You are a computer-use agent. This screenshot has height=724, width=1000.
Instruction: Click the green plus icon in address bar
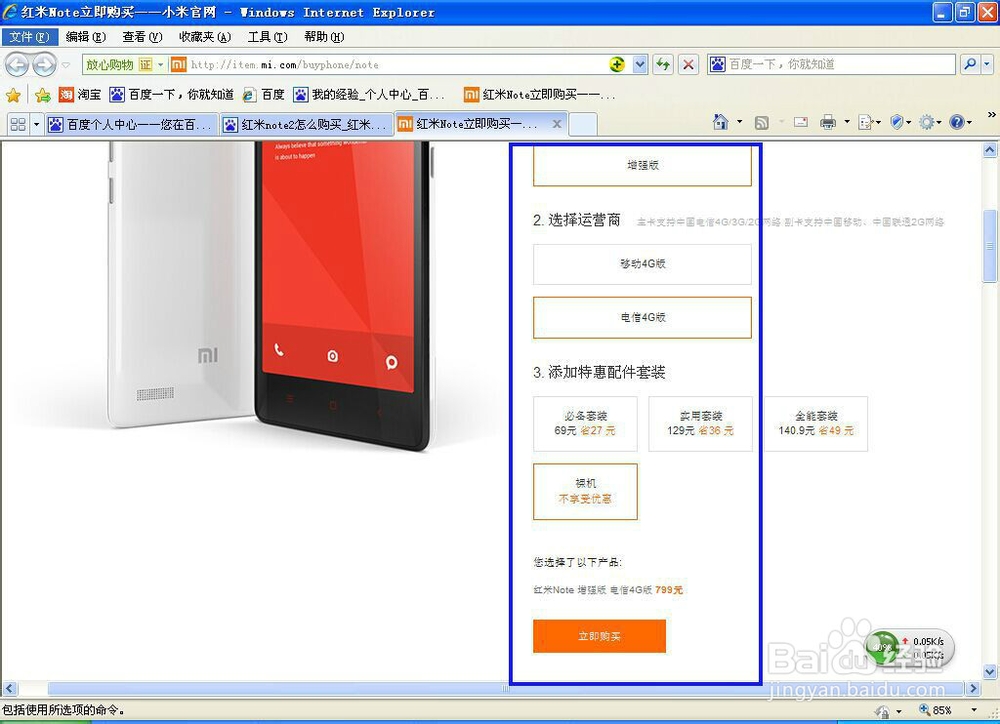[617, 64]
